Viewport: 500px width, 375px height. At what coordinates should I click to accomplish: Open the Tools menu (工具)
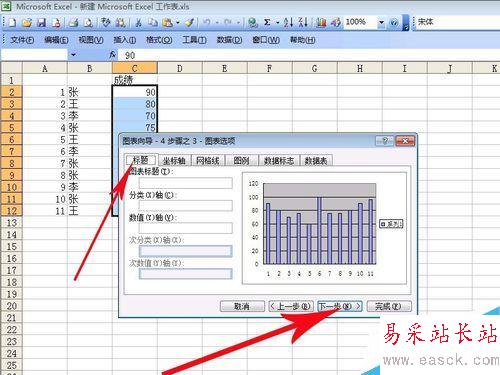click(x=194, y=40)
